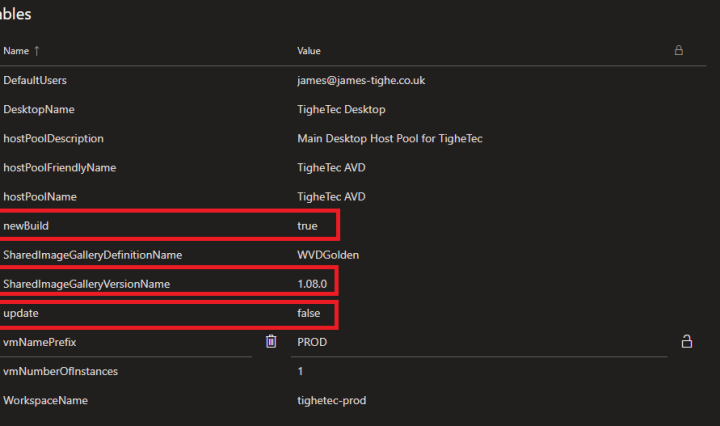The height and width of the screenshot is (426, 720).
Task: Toggle the secret lock on vmNamePrefix row
Action: pyautogui.click(x=687, y=342)
